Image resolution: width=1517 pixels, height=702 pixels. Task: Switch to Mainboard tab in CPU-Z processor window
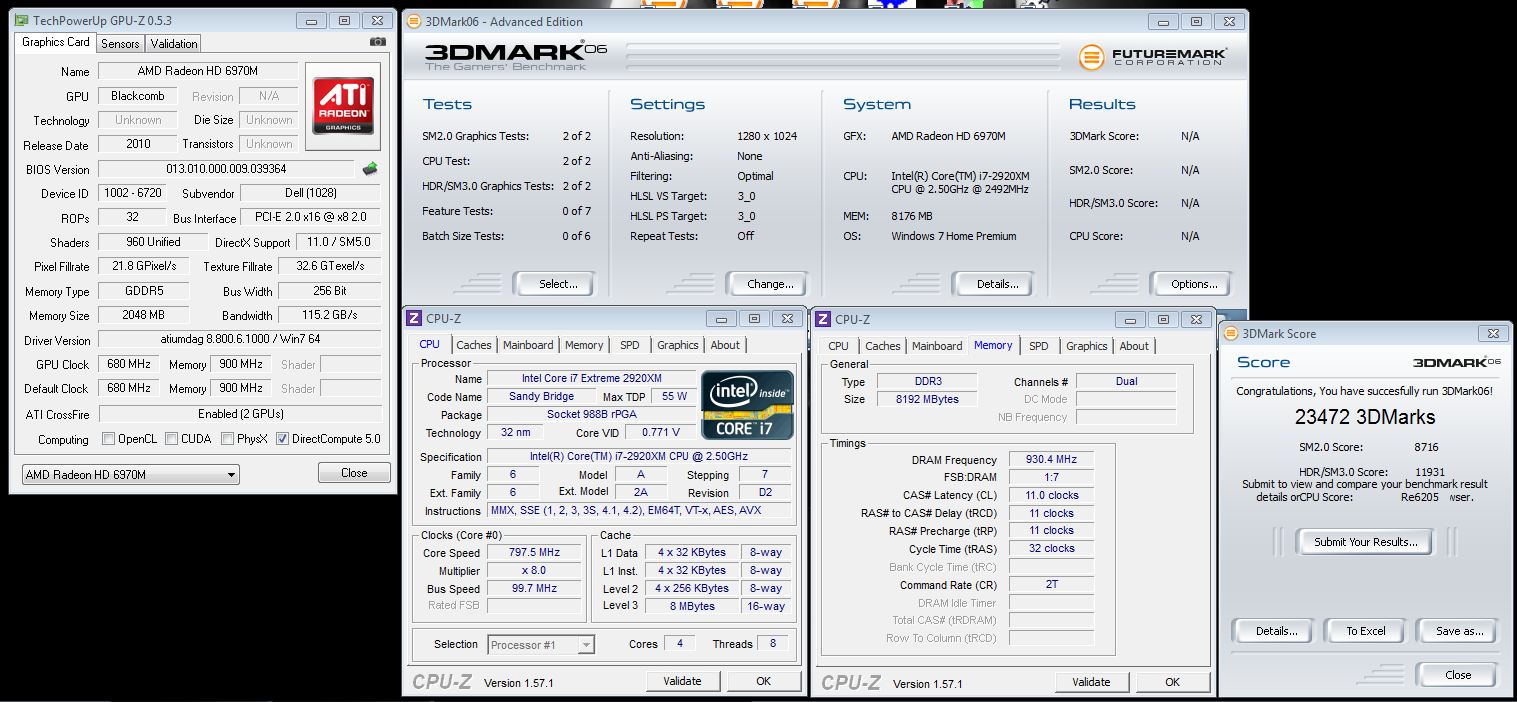pyautogui.click(x=528, y=345)
